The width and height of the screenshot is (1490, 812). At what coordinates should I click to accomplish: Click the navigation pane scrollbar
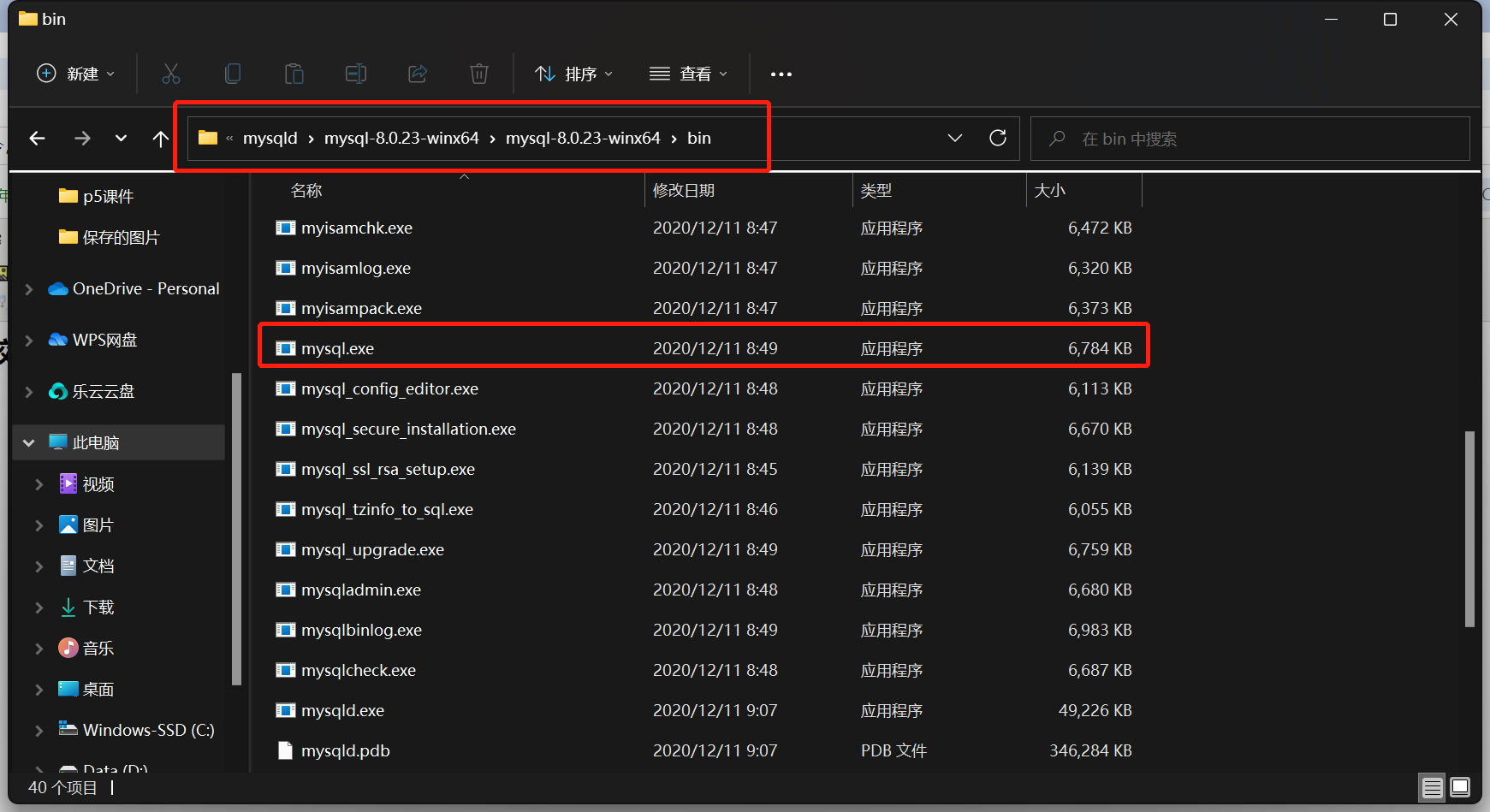point(237,529)
